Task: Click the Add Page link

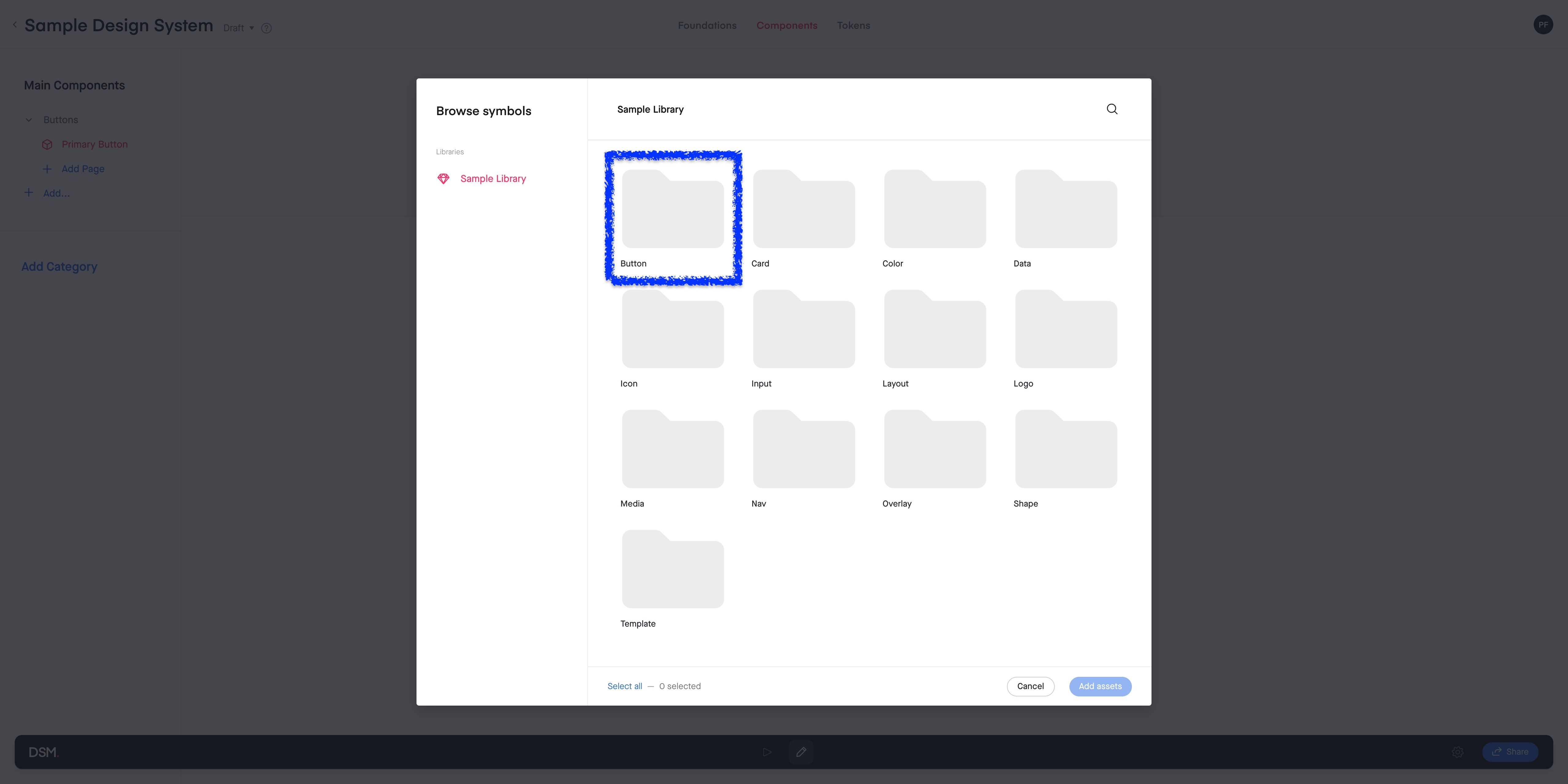Action: (x=83, y=169)
